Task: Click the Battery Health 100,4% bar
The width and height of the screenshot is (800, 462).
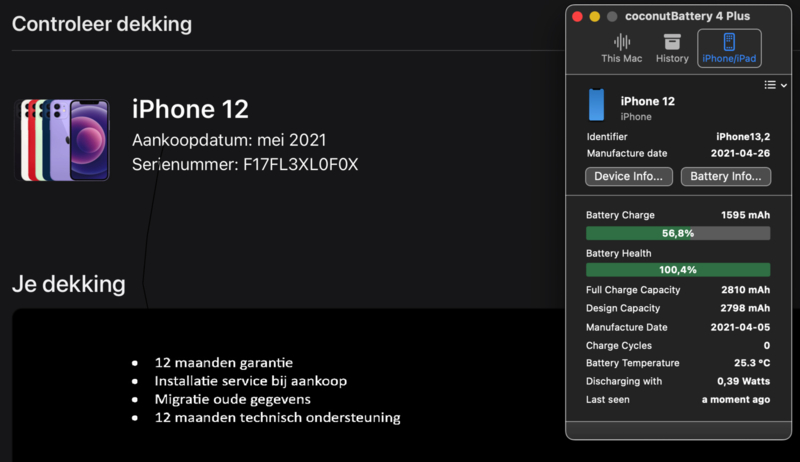Action: coord(678,270)
